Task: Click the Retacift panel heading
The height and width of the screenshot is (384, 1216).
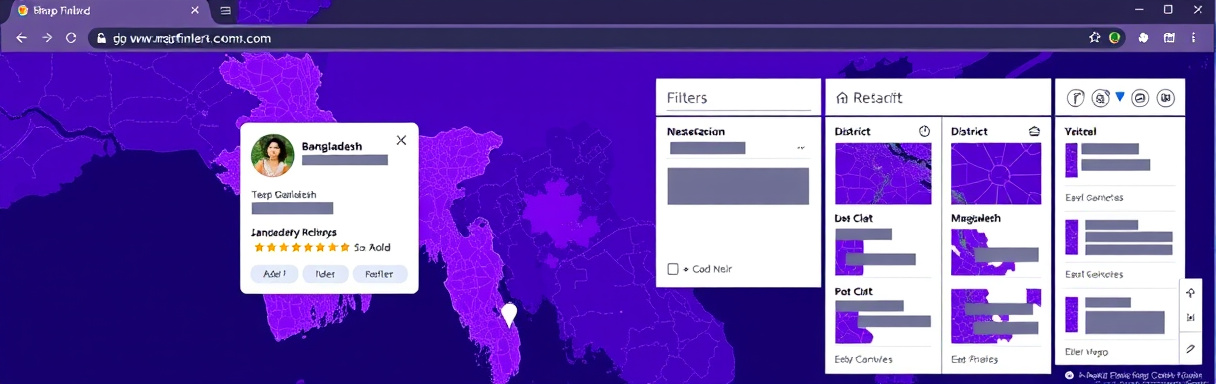Action: pos(877,98)
